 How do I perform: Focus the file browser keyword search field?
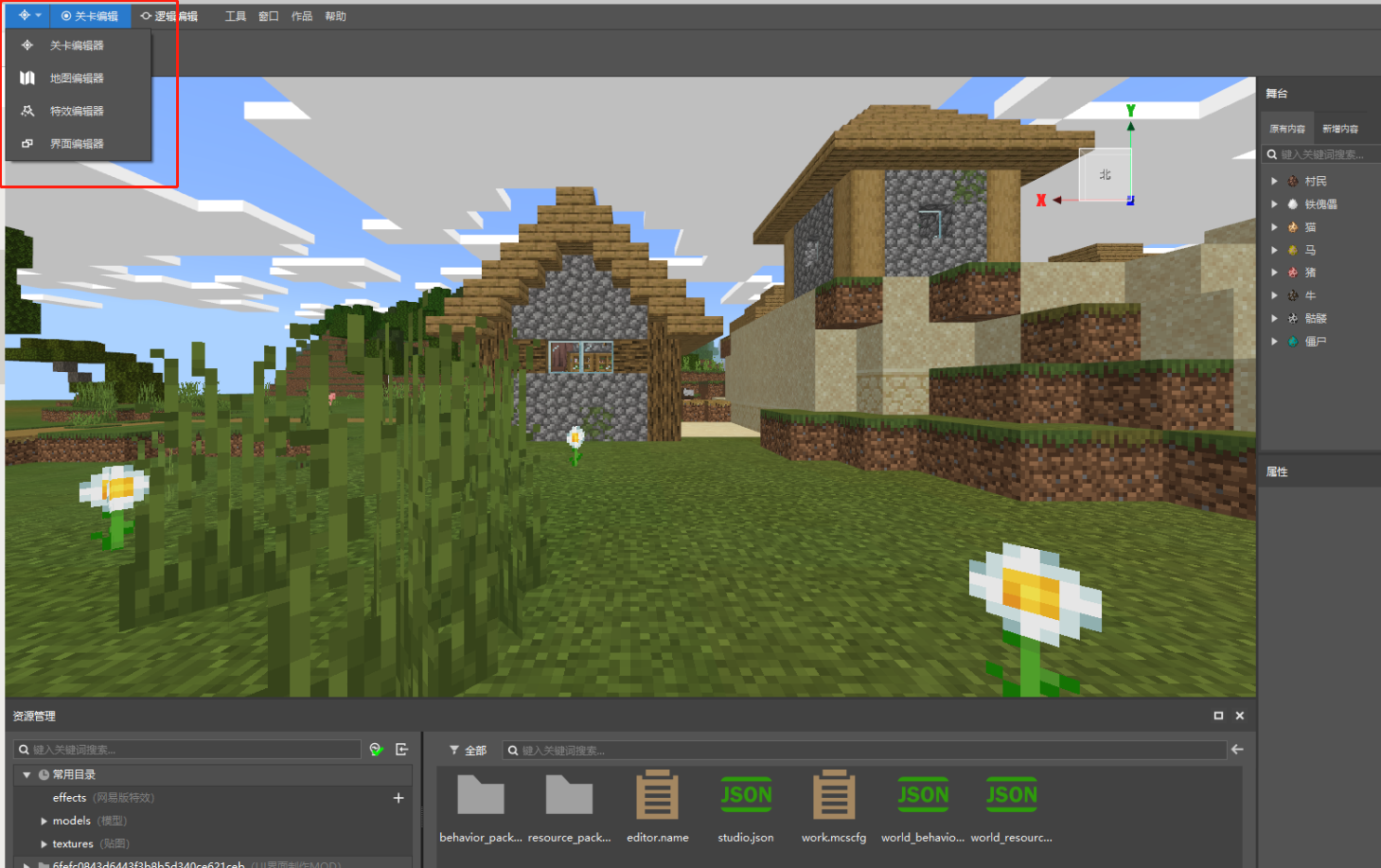tap(864, 751)
